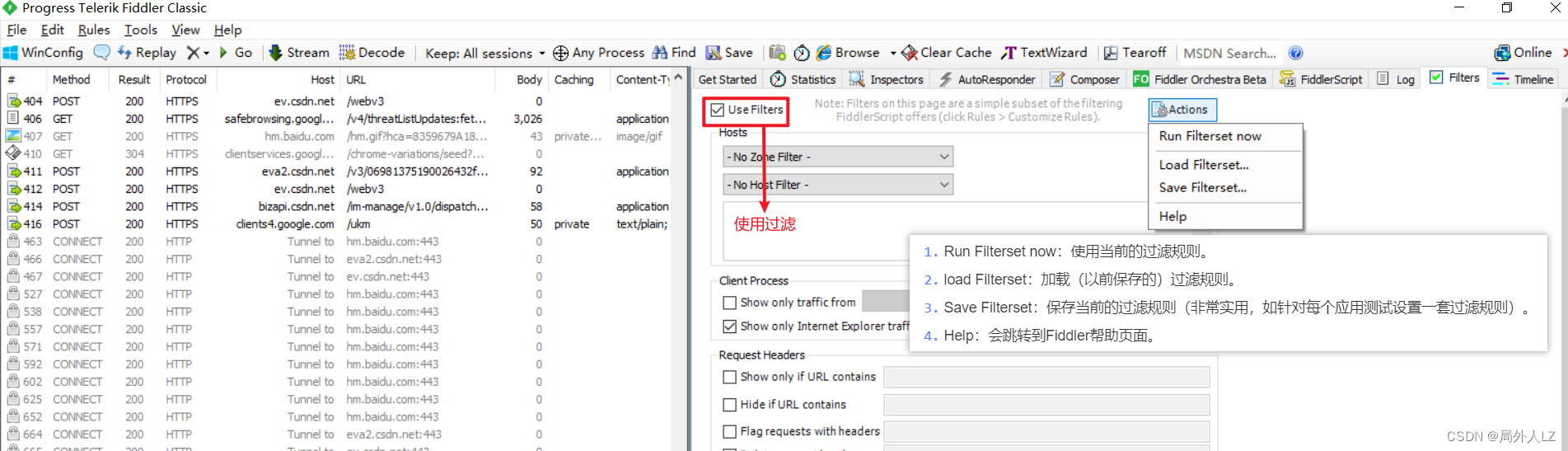Uncheck the Use Filters checkbox
1568x451 pixels.
click(718, 110)
